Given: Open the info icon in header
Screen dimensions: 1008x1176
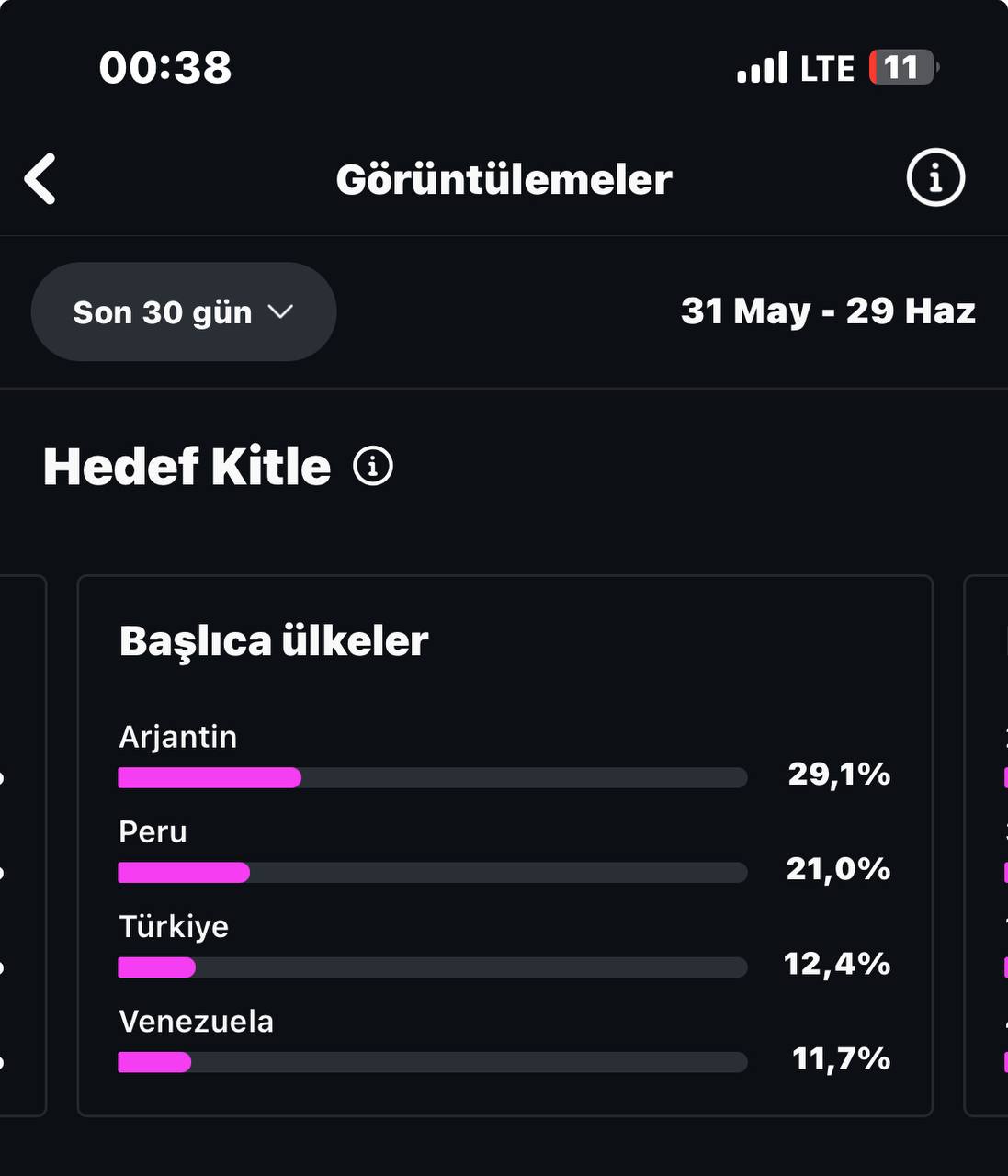Looking at the screenshot, I should click(x=935, y=177).
